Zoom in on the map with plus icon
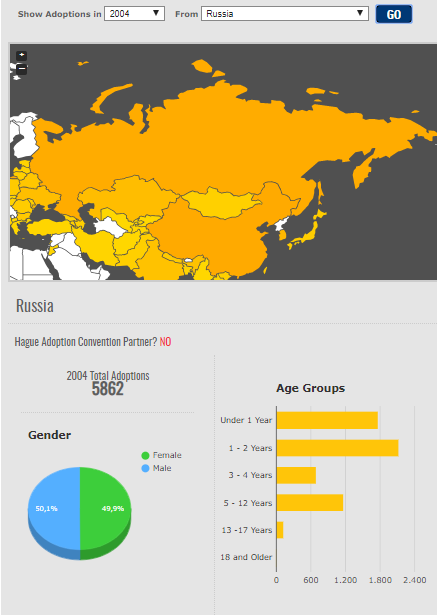 [x=21, y=55]
